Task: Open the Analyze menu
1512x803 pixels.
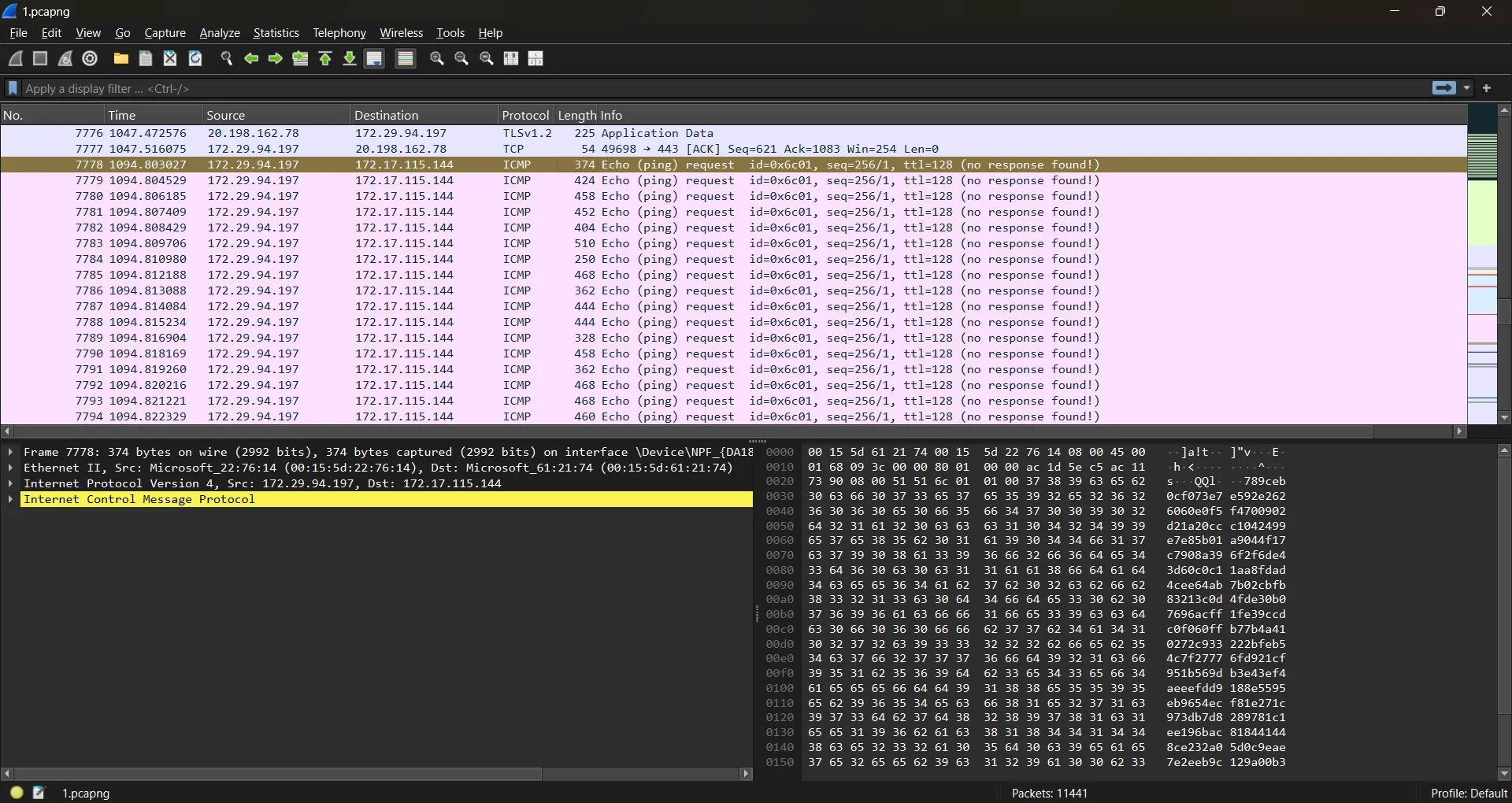Action: coord(220,33)
